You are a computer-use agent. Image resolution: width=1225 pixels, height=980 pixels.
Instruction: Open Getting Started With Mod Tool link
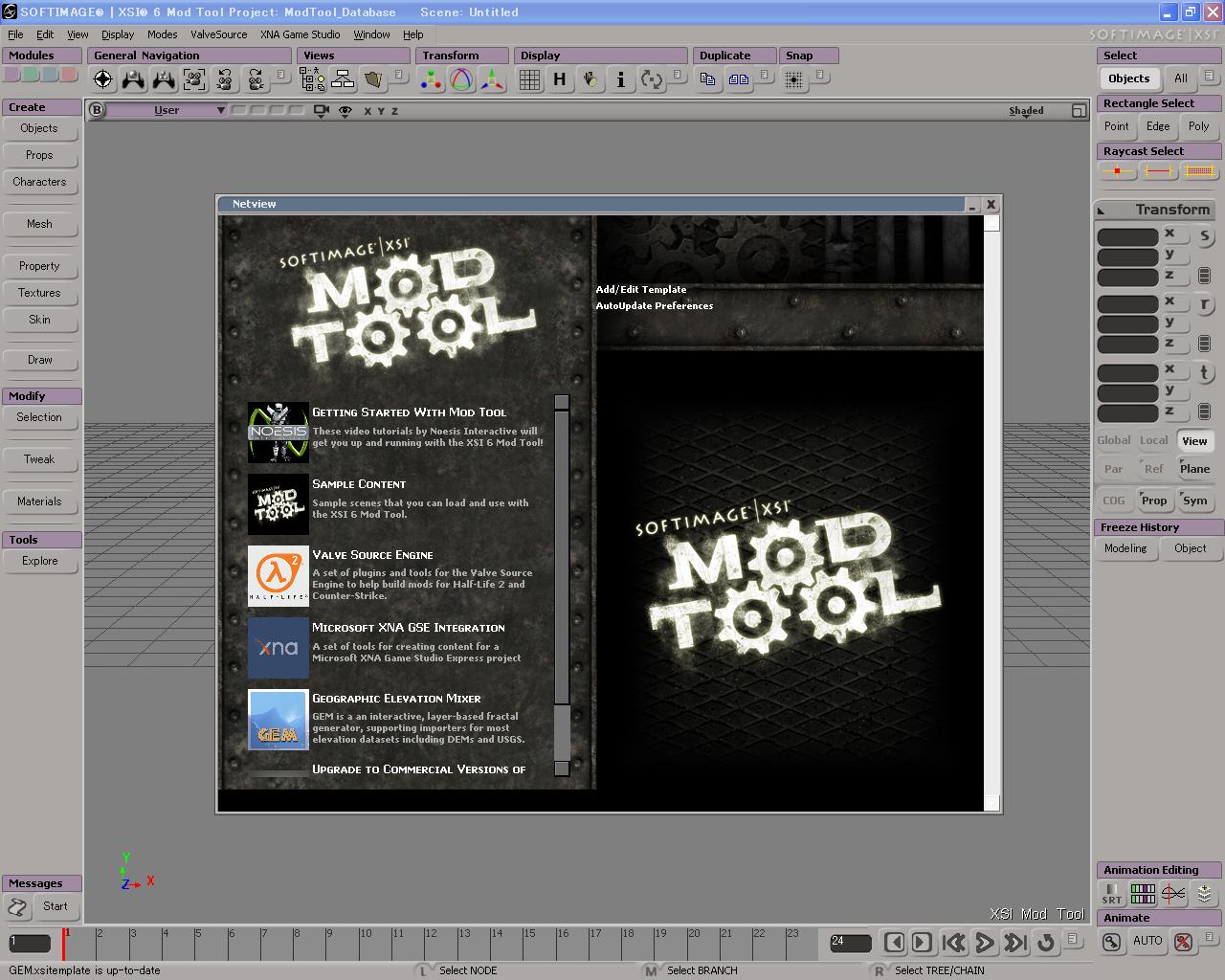point(409,412)
